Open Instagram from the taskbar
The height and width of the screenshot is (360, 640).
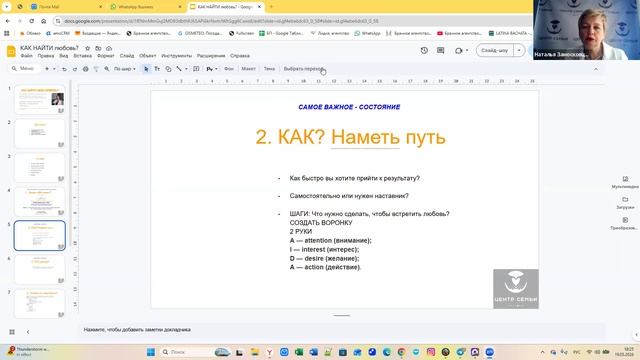tap(431, 352)
